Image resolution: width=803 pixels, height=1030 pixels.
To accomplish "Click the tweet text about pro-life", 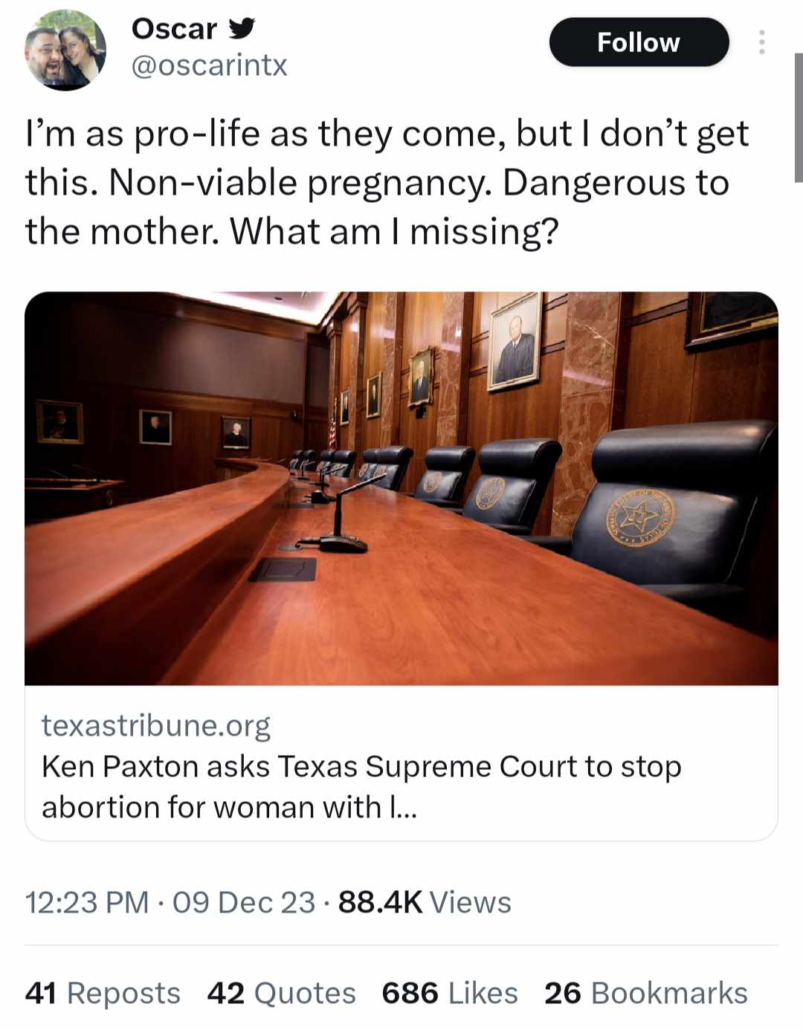I will click(387, 184).
